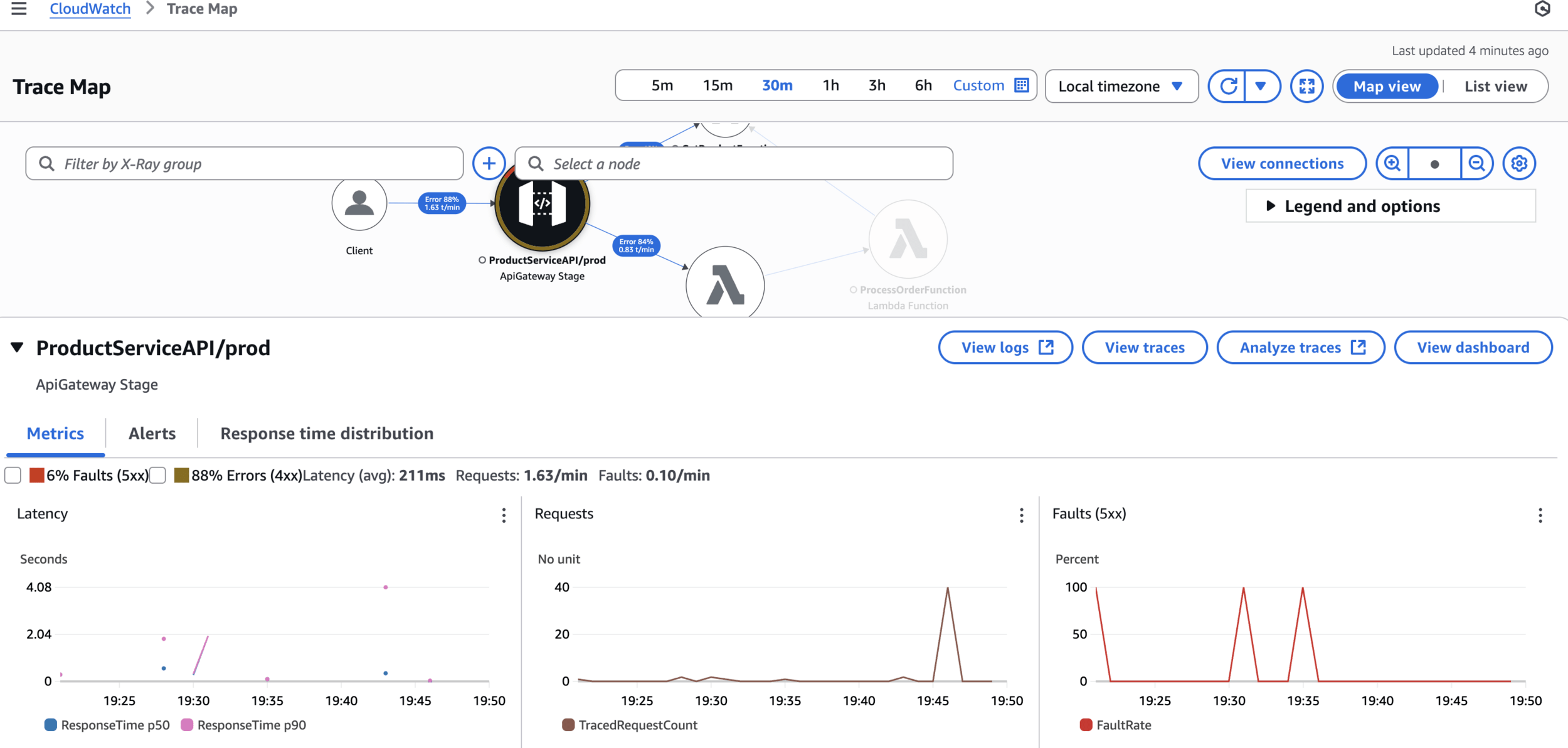Enable the Faults (5xx) checkbox
1568x748 pixels.
click(x=13, y=476)
